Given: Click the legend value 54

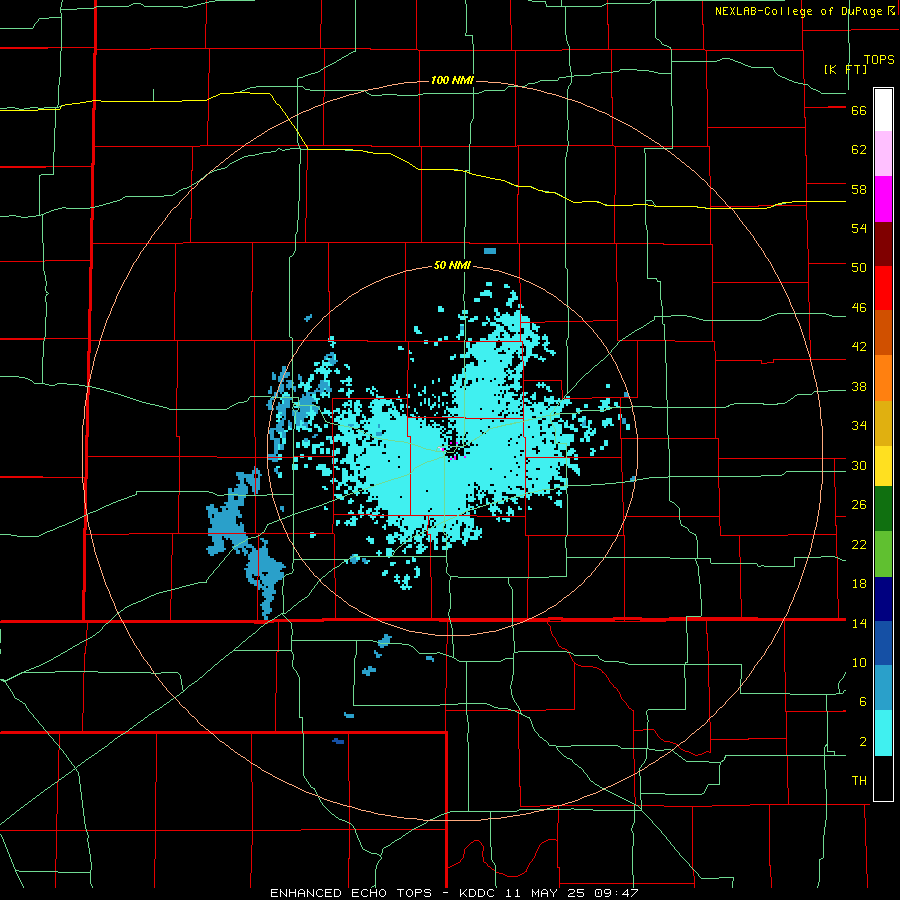Looking at the screenshot, I should [x=859, y=228].
